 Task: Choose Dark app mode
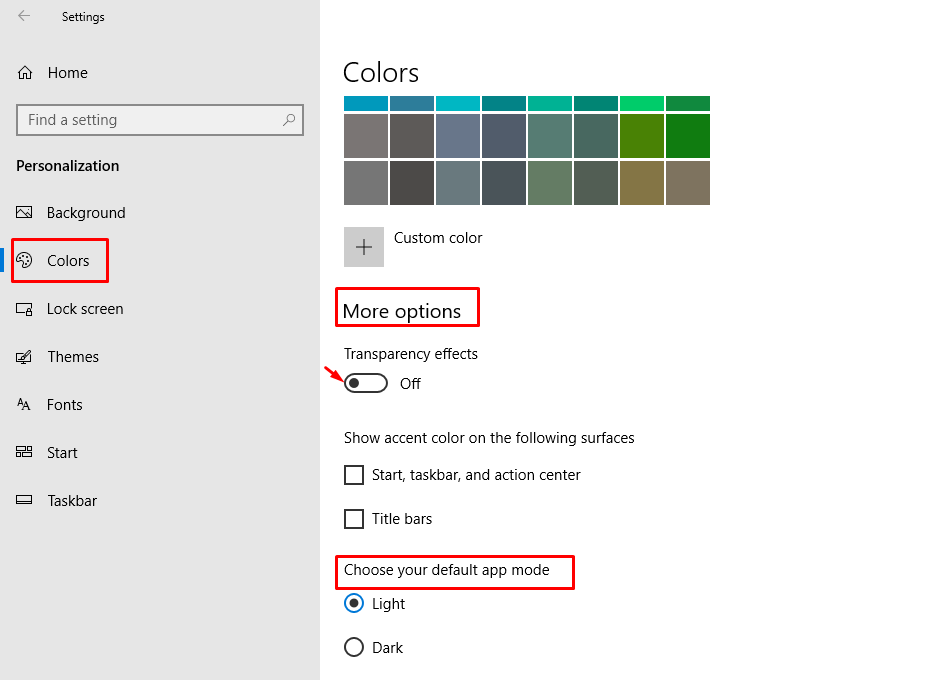point(354,648)
